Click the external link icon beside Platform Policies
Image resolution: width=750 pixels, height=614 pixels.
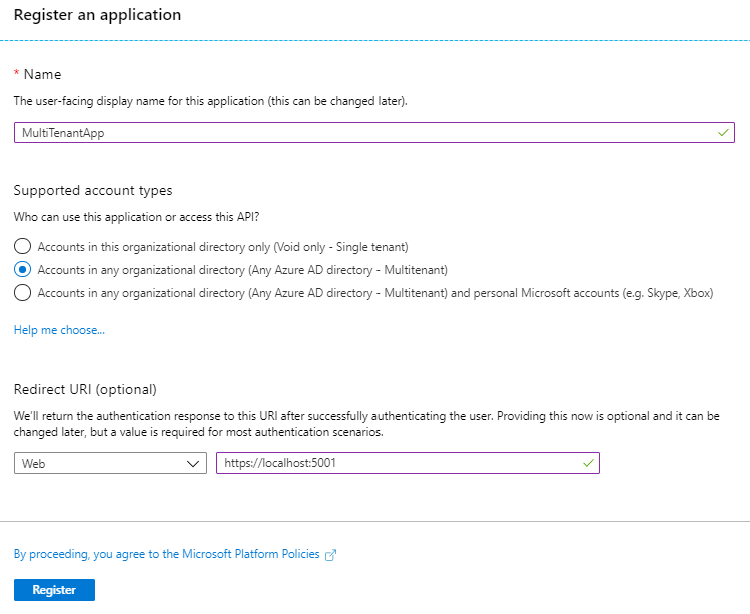click(x=331, y=555)
